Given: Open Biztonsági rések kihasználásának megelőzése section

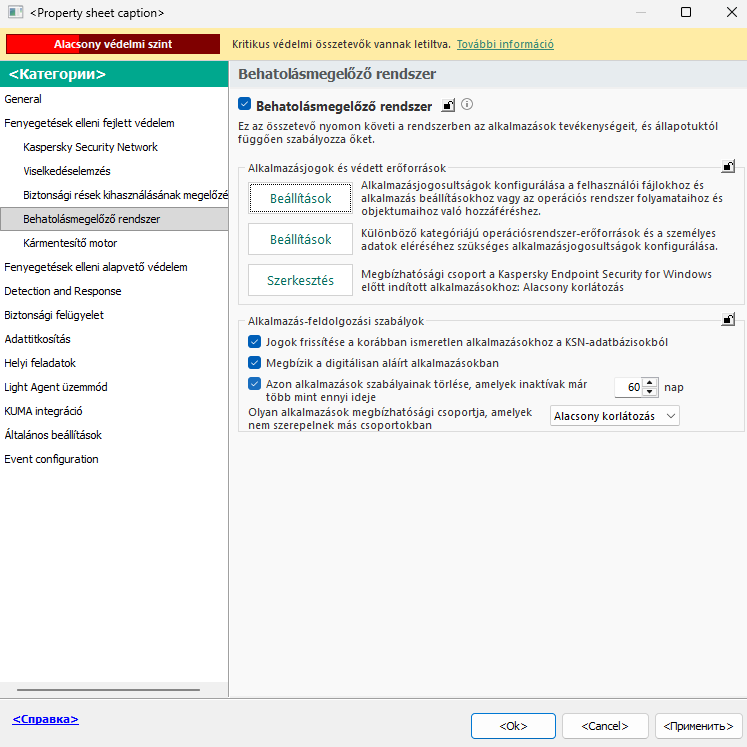Looking at the screenshot, I should (x=125, y=195).
